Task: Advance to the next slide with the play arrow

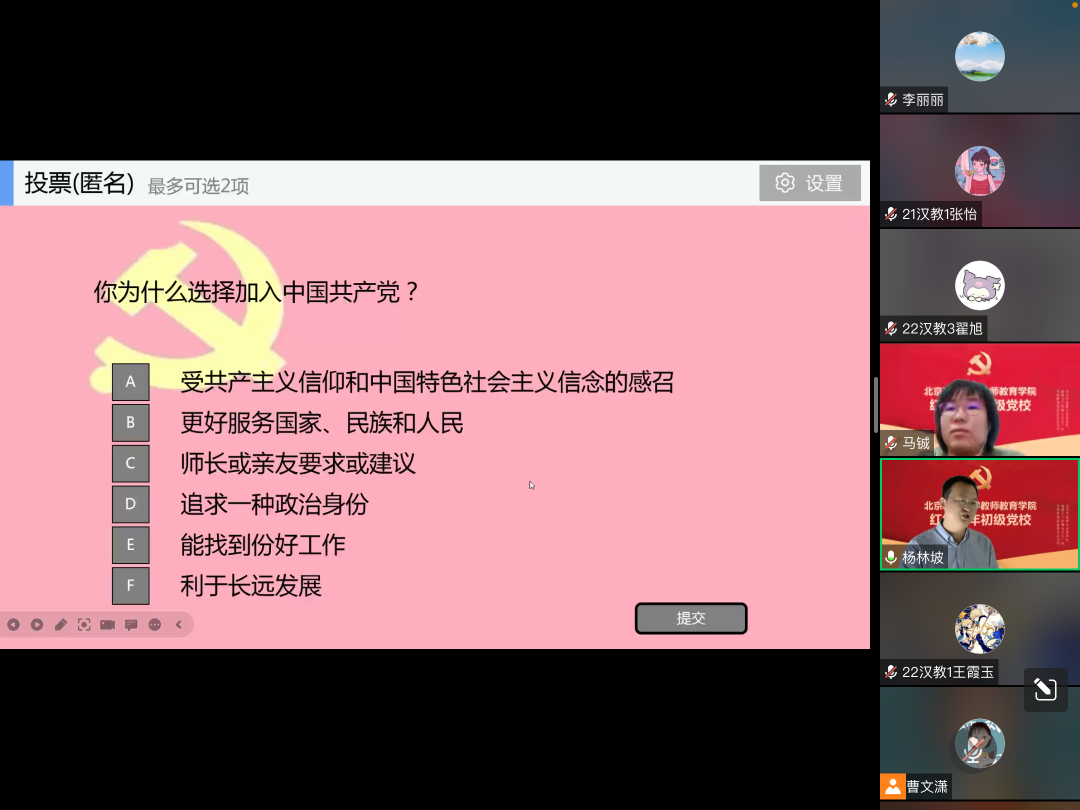Action: (37, 625)
